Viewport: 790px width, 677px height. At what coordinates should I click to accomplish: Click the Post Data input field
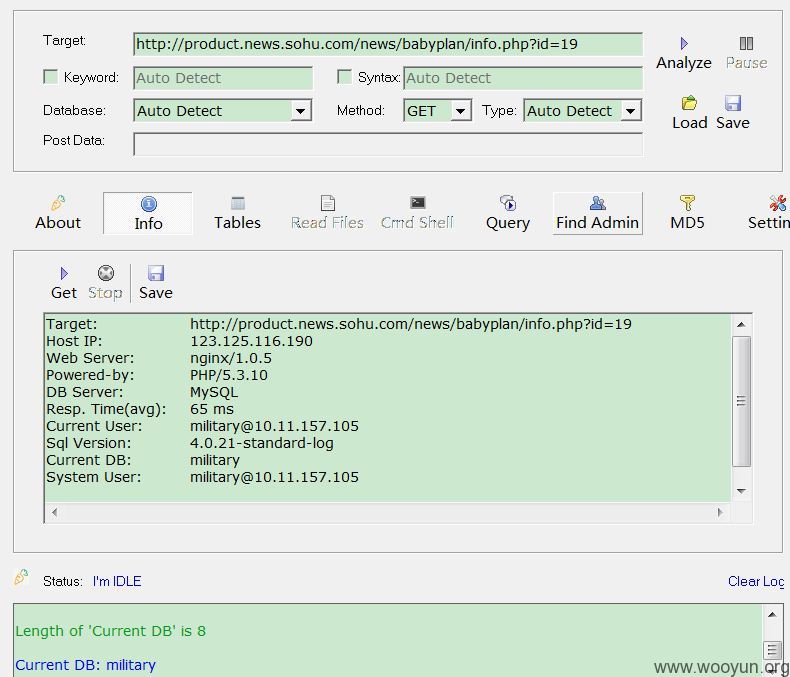coord(388,145)
